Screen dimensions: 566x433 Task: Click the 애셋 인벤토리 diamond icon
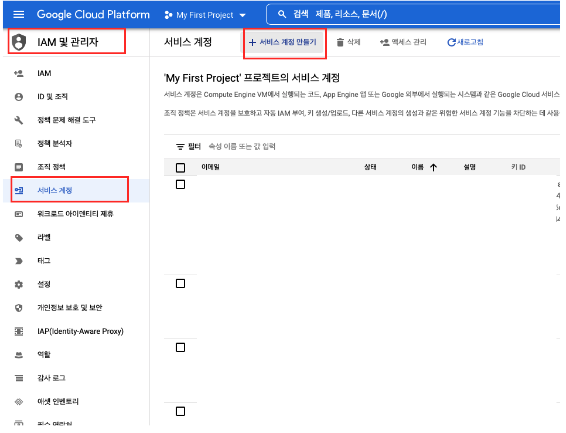point(19,402)
